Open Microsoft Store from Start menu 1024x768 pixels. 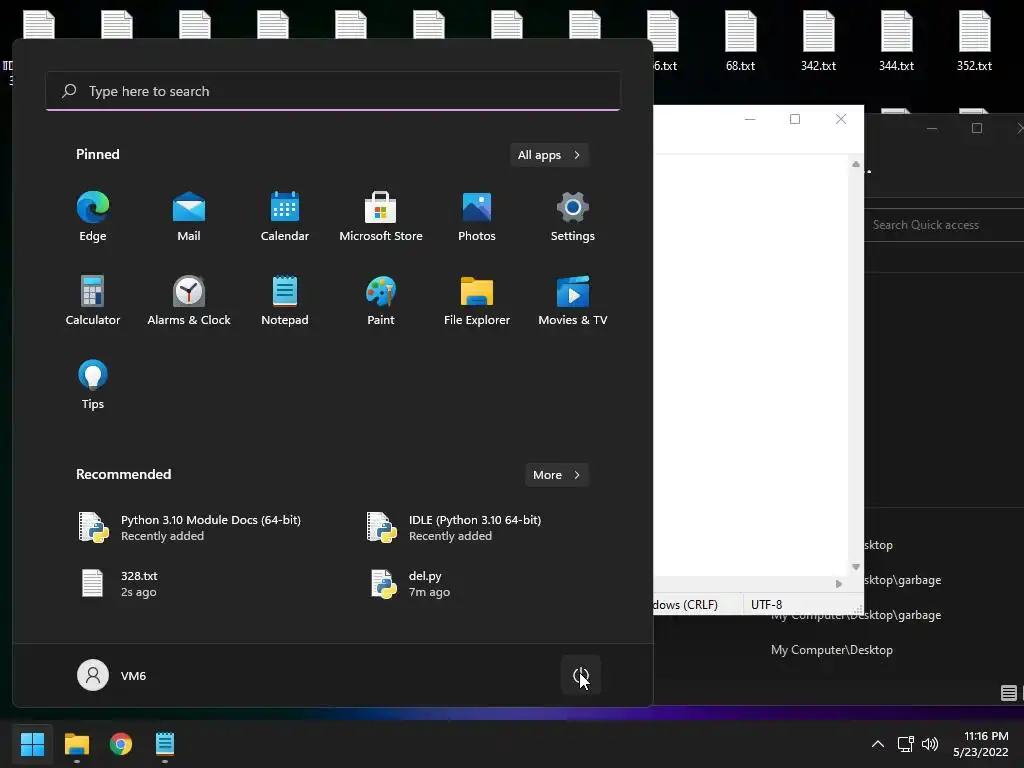tap(381, 216)
